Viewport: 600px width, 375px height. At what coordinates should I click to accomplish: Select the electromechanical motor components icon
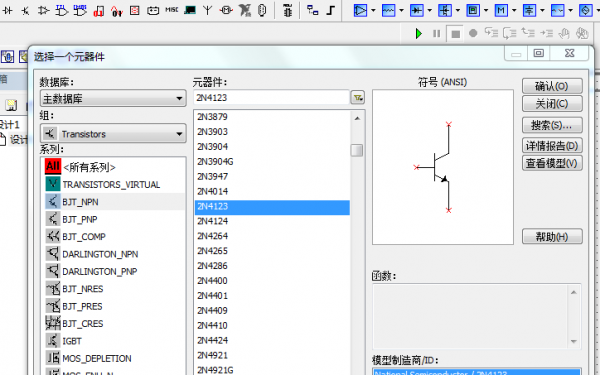tap(226, 10)
